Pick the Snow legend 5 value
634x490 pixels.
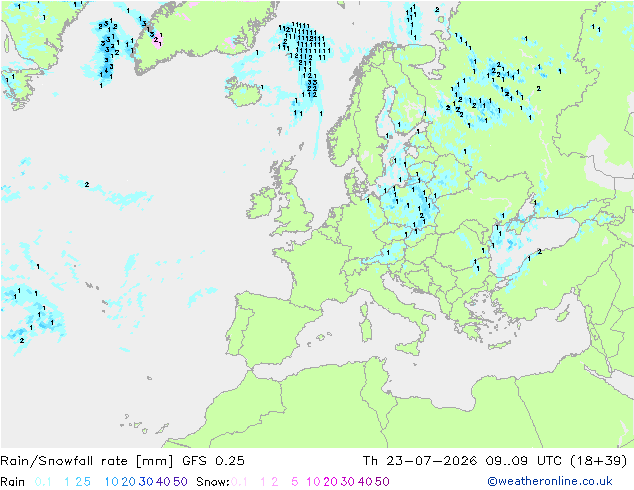coord(295,482)
